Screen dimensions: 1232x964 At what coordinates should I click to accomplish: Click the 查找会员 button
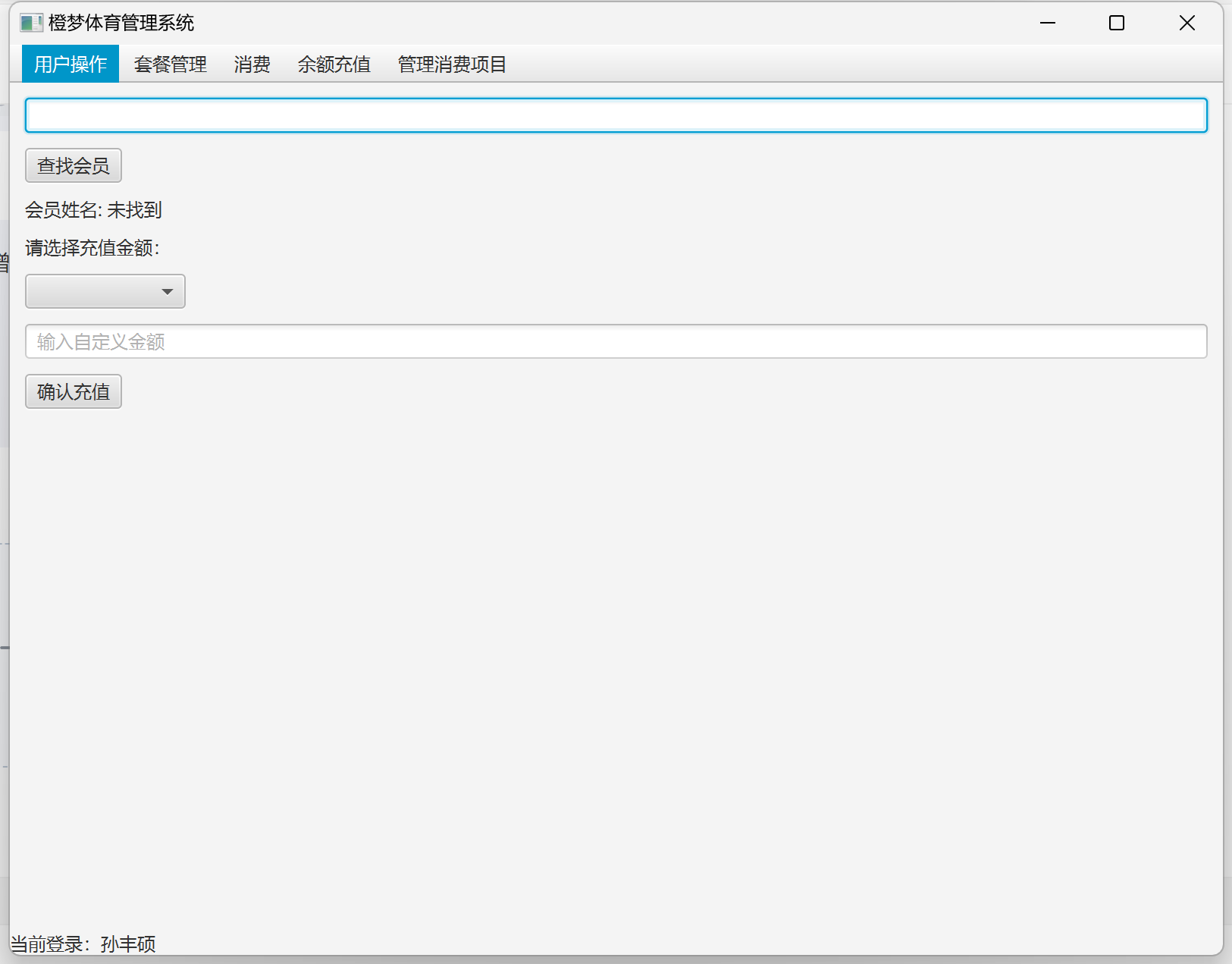[x=74, y=165]
